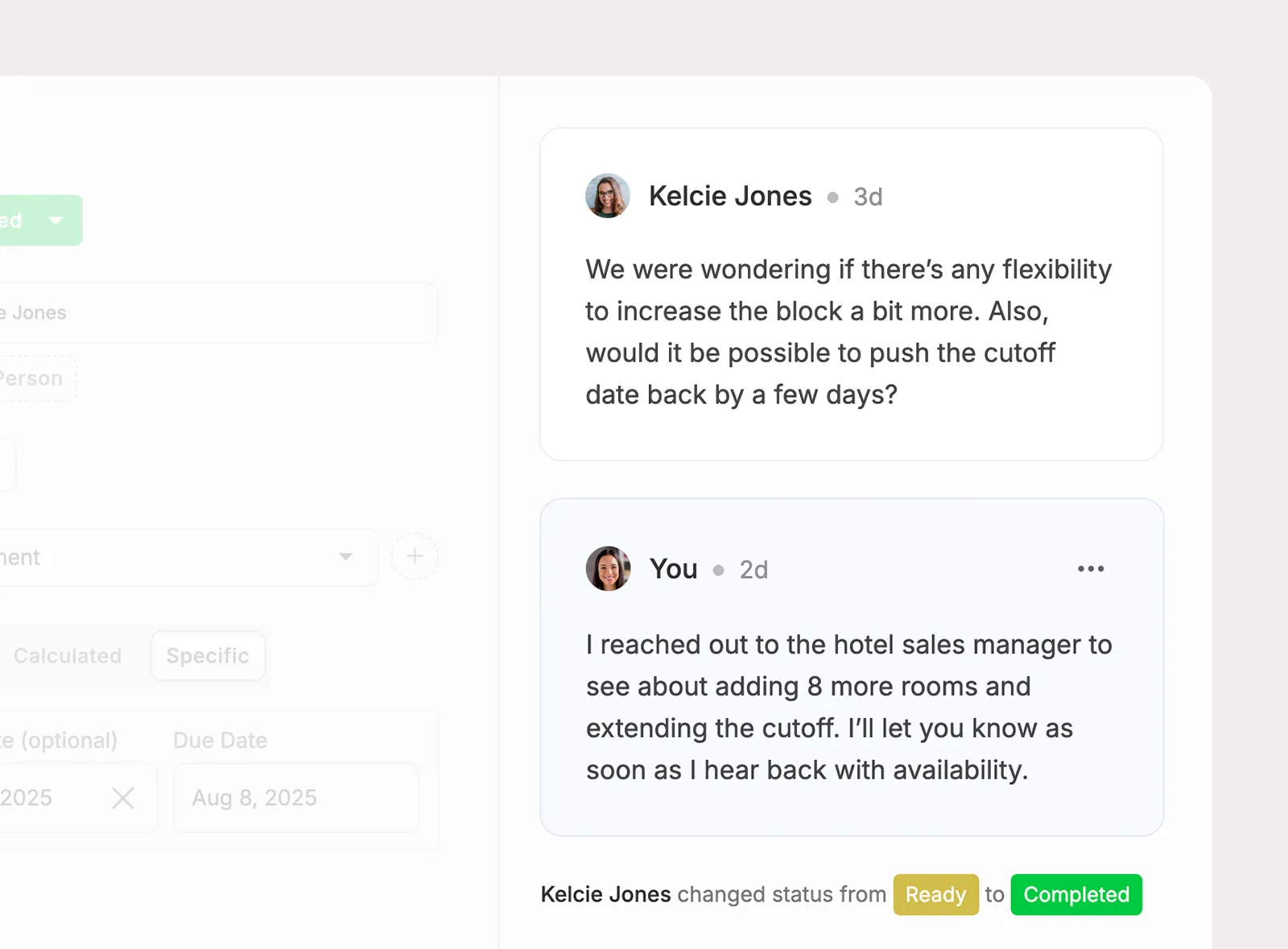Click the 'Due Date' label

[x=220, y=741]
